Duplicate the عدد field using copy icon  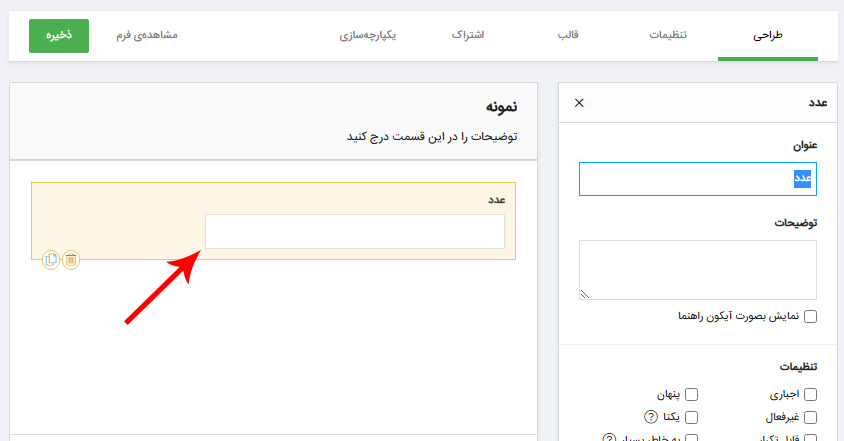pyautogui.click(x=51, y=260)
